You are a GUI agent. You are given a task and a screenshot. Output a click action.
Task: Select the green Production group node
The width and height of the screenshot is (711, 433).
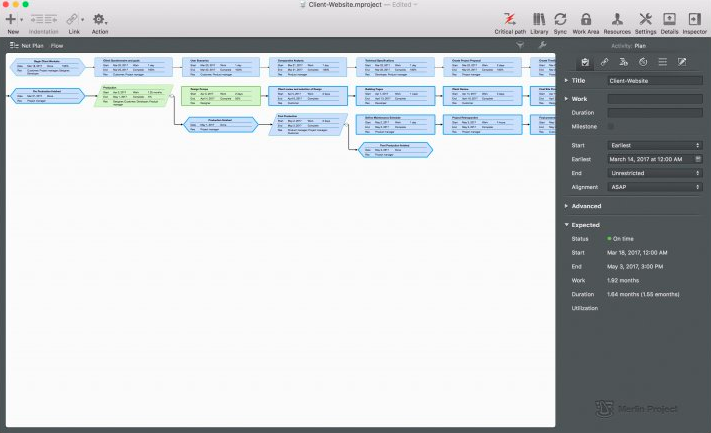pos(133,96)
